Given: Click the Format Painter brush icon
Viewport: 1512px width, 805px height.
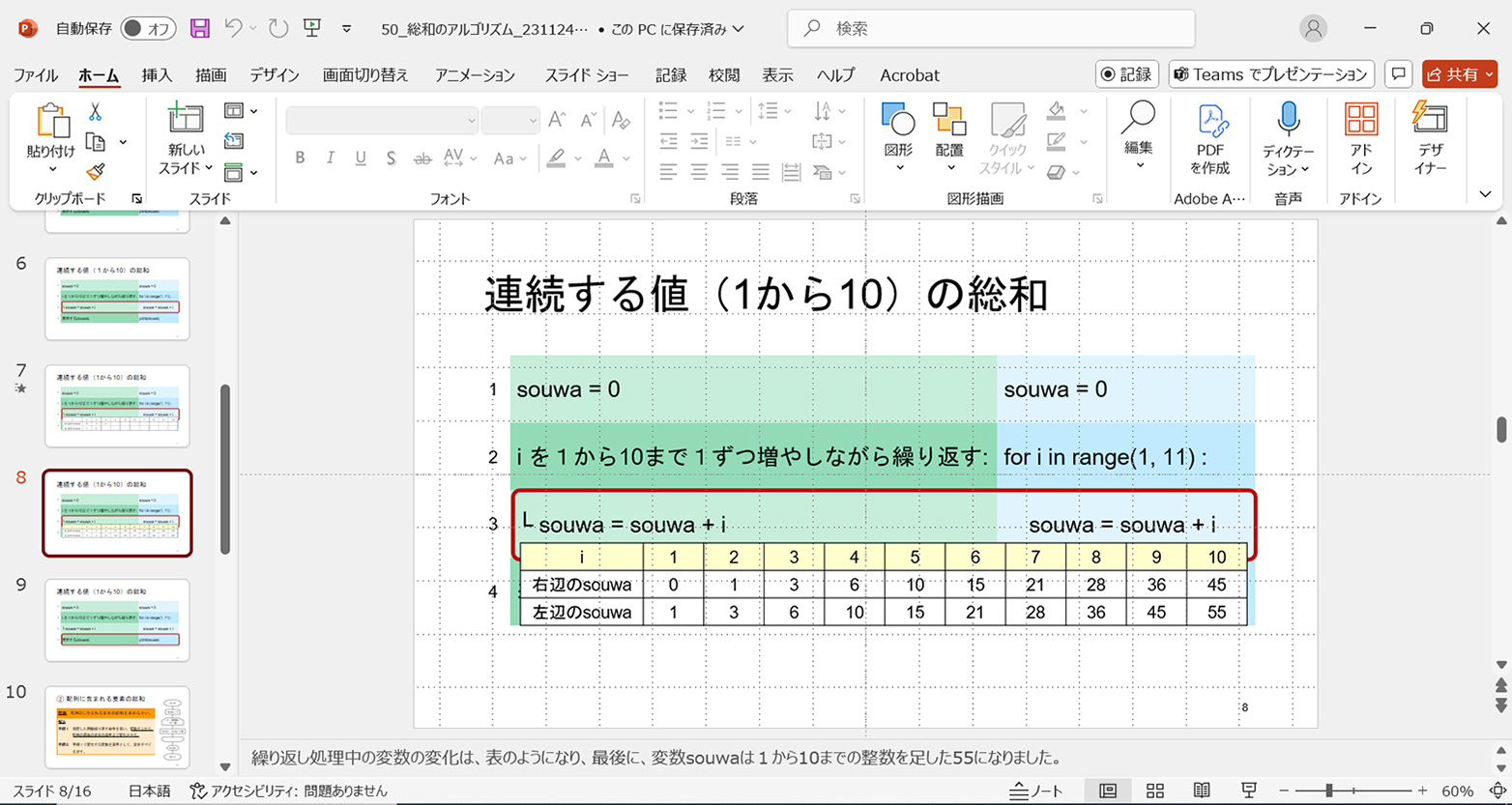Looking at the screenshot, I should coord(95,172).
